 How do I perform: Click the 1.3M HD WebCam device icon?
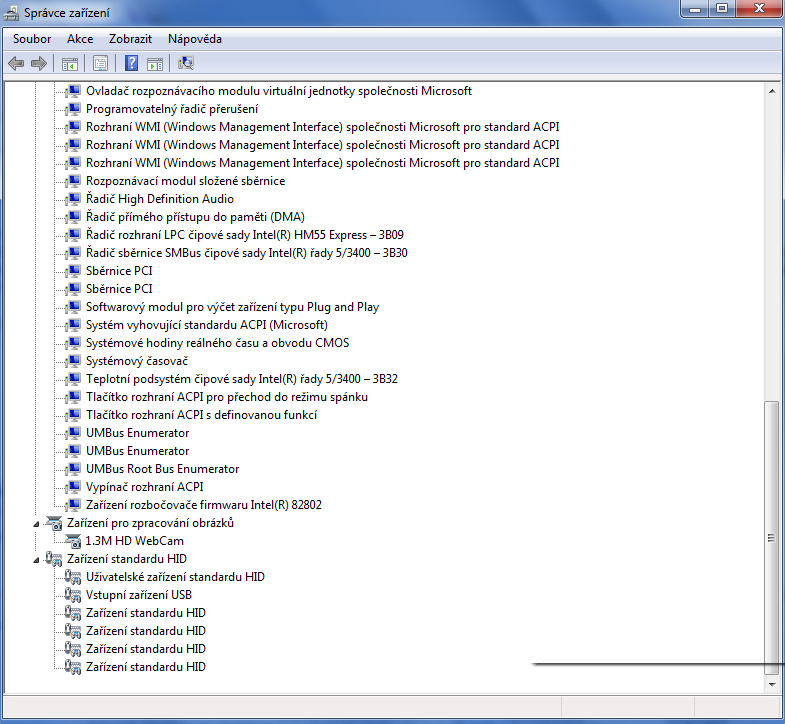73,541
